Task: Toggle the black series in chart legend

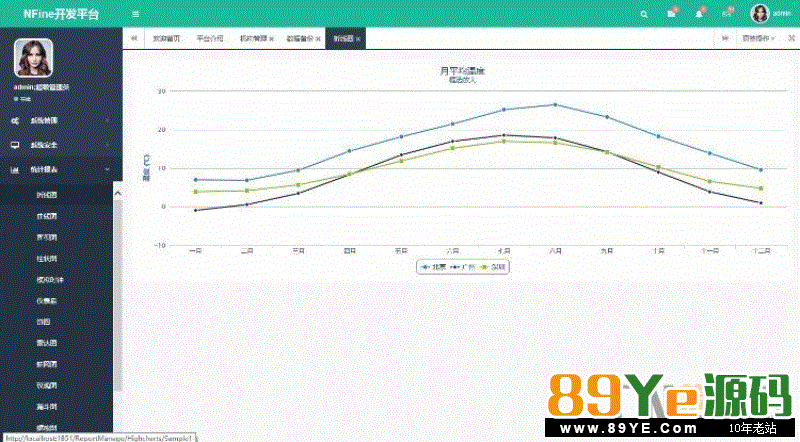Action: point(462,267)
